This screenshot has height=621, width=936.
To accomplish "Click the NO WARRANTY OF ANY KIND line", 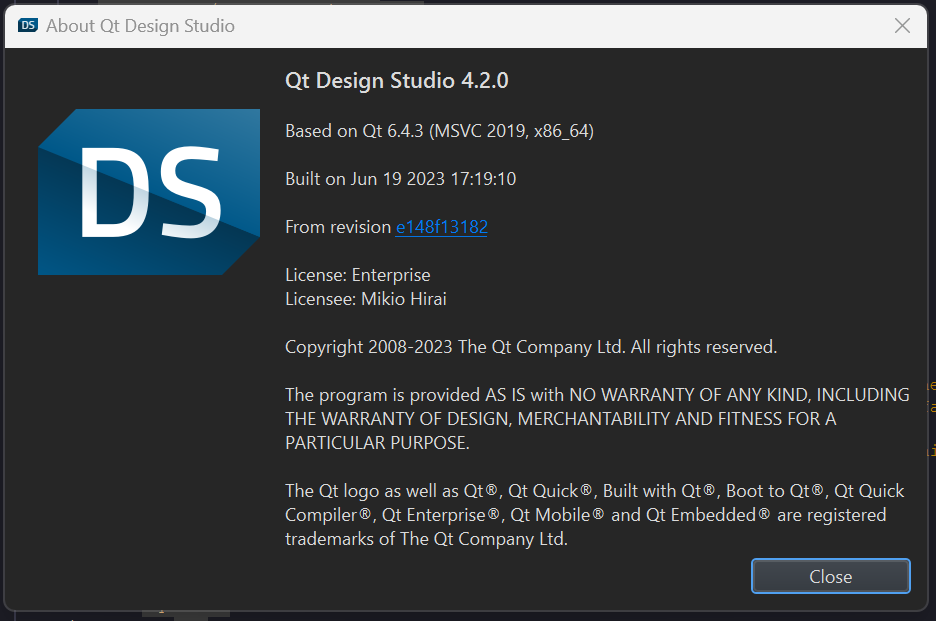I will click(x=598, y=395).
